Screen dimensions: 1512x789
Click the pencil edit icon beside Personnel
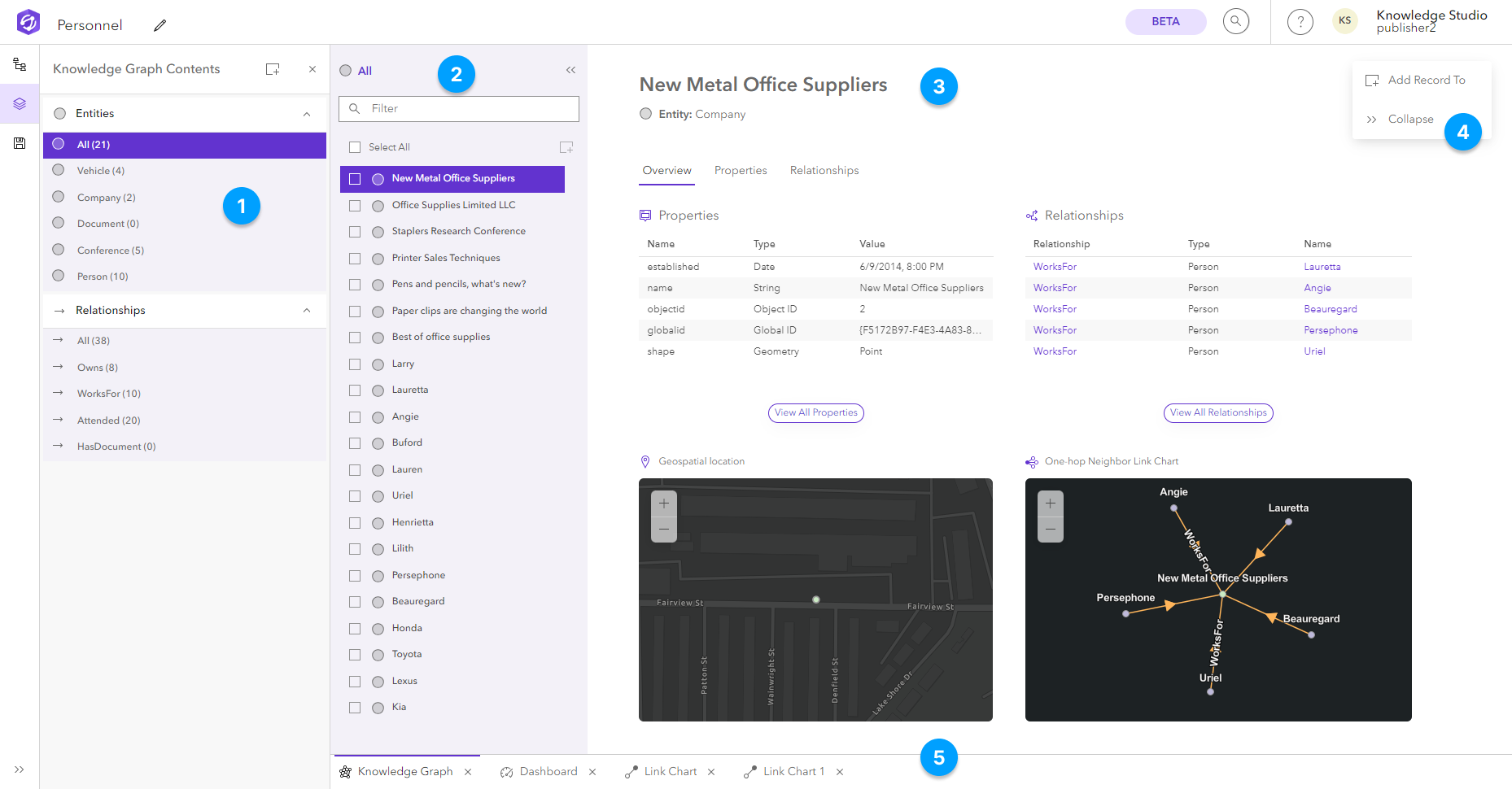point(160,25)
